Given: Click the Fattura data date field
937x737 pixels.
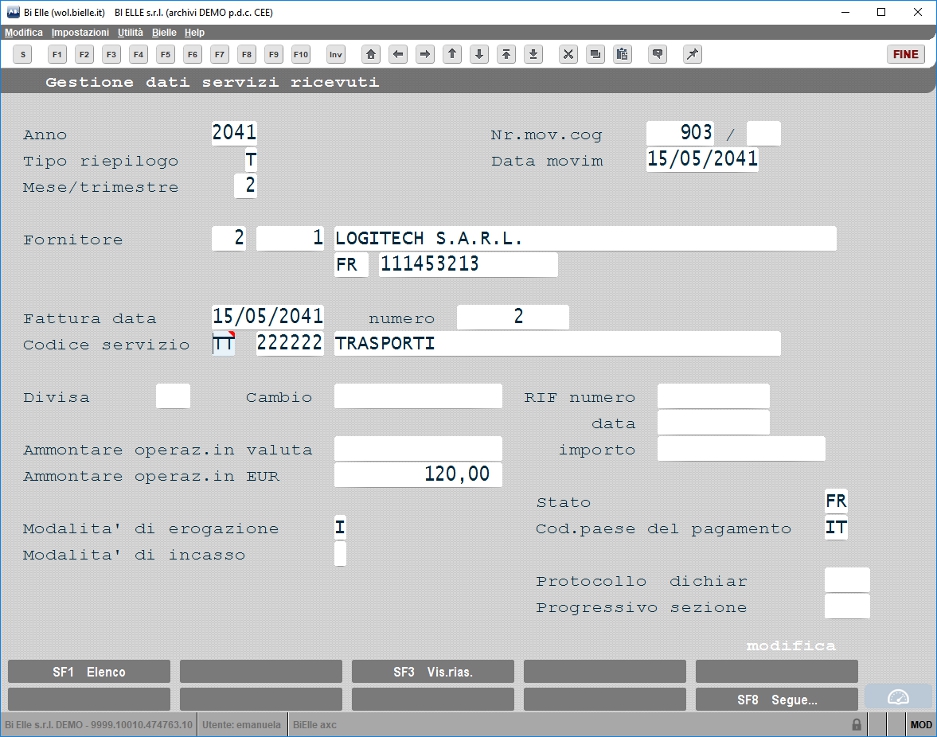Looking at the screenshot, I should point(268,317).
